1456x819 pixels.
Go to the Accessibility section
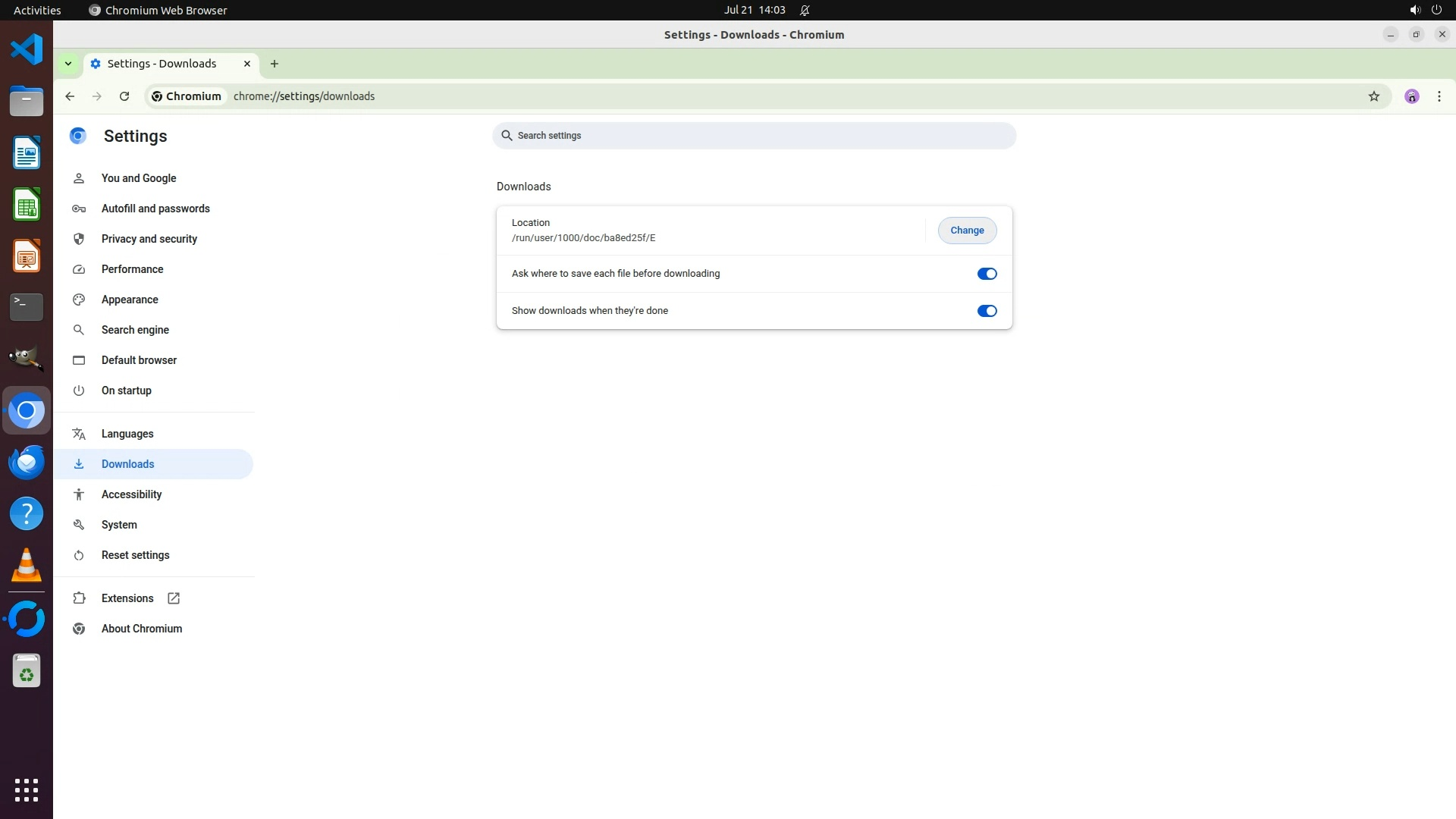131,494
